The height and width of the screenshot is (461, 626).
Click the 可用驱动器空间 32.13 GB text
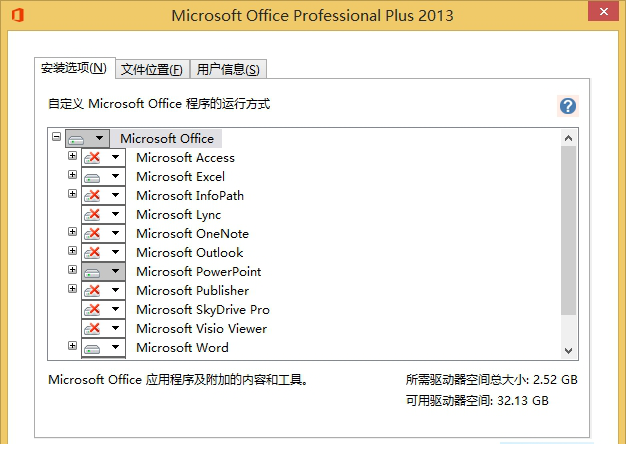[477, 400]
